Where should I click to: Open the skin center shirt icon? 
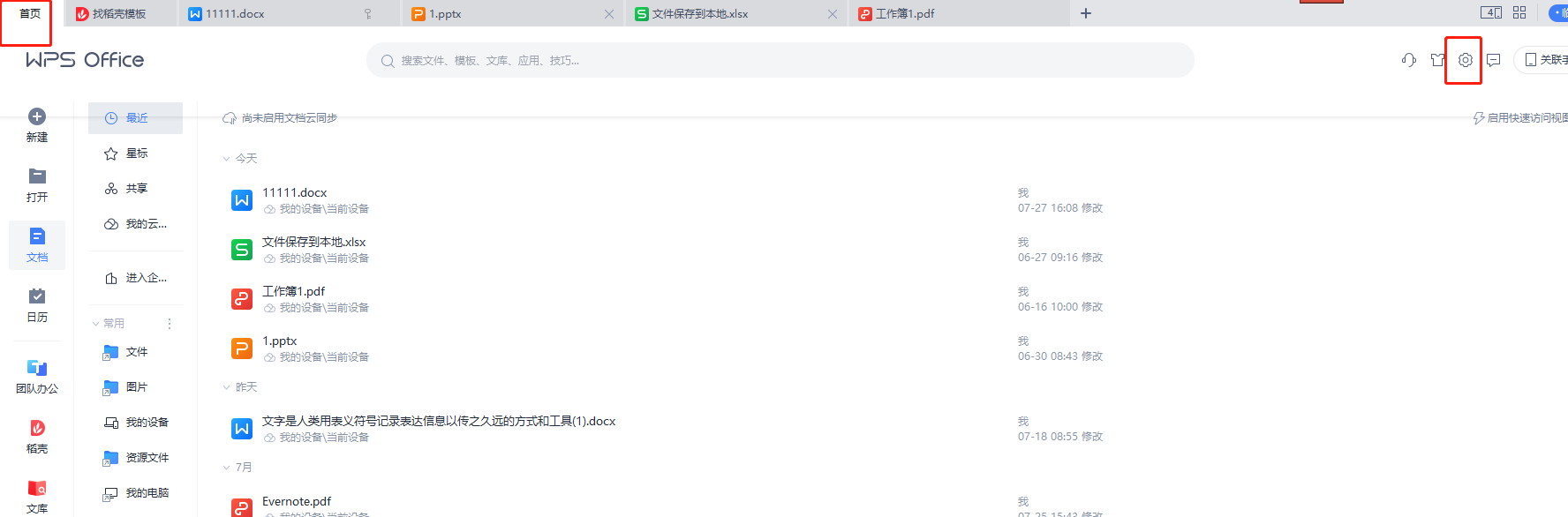pos(1437,60)
